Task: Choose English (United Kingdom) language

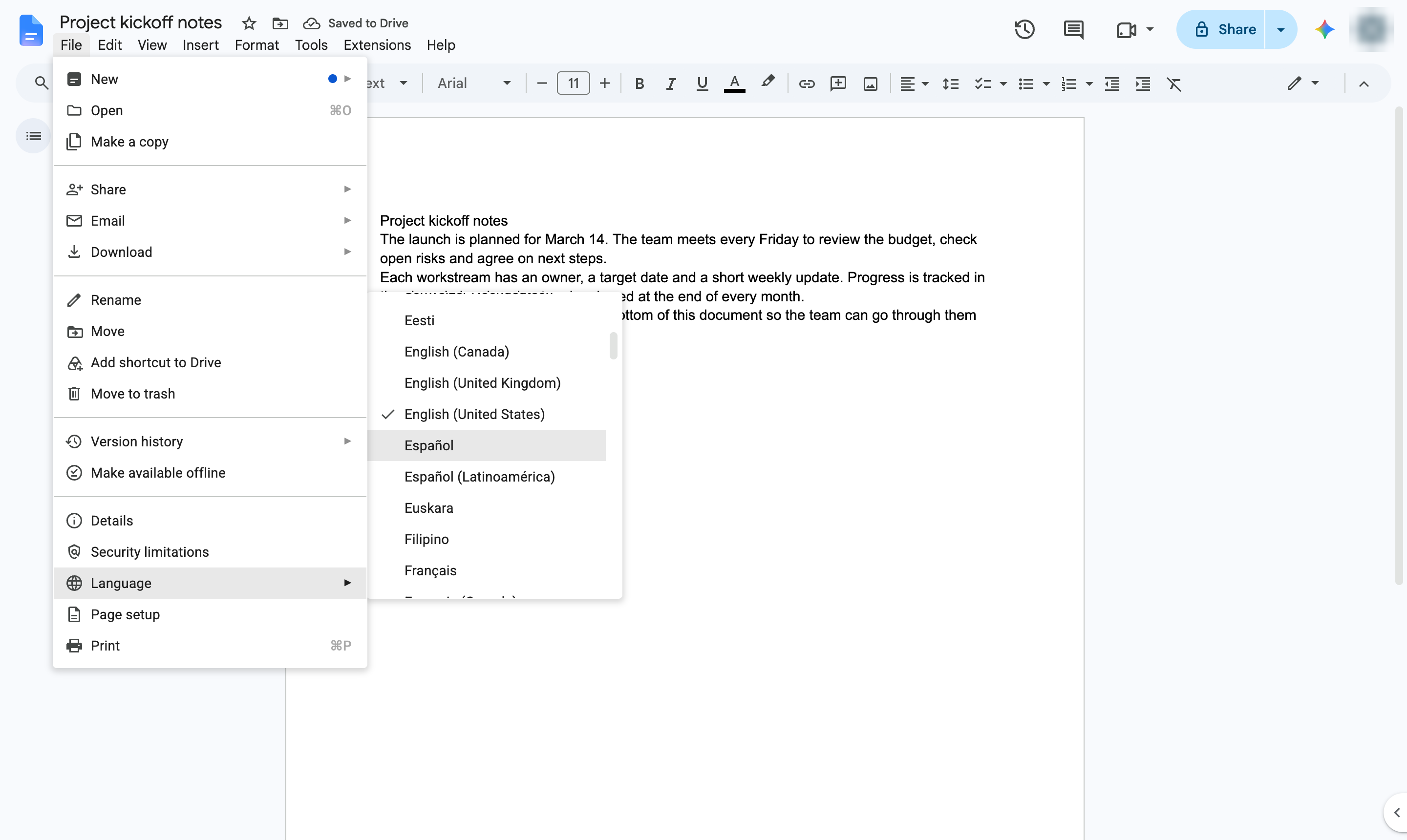Action: 487,383
